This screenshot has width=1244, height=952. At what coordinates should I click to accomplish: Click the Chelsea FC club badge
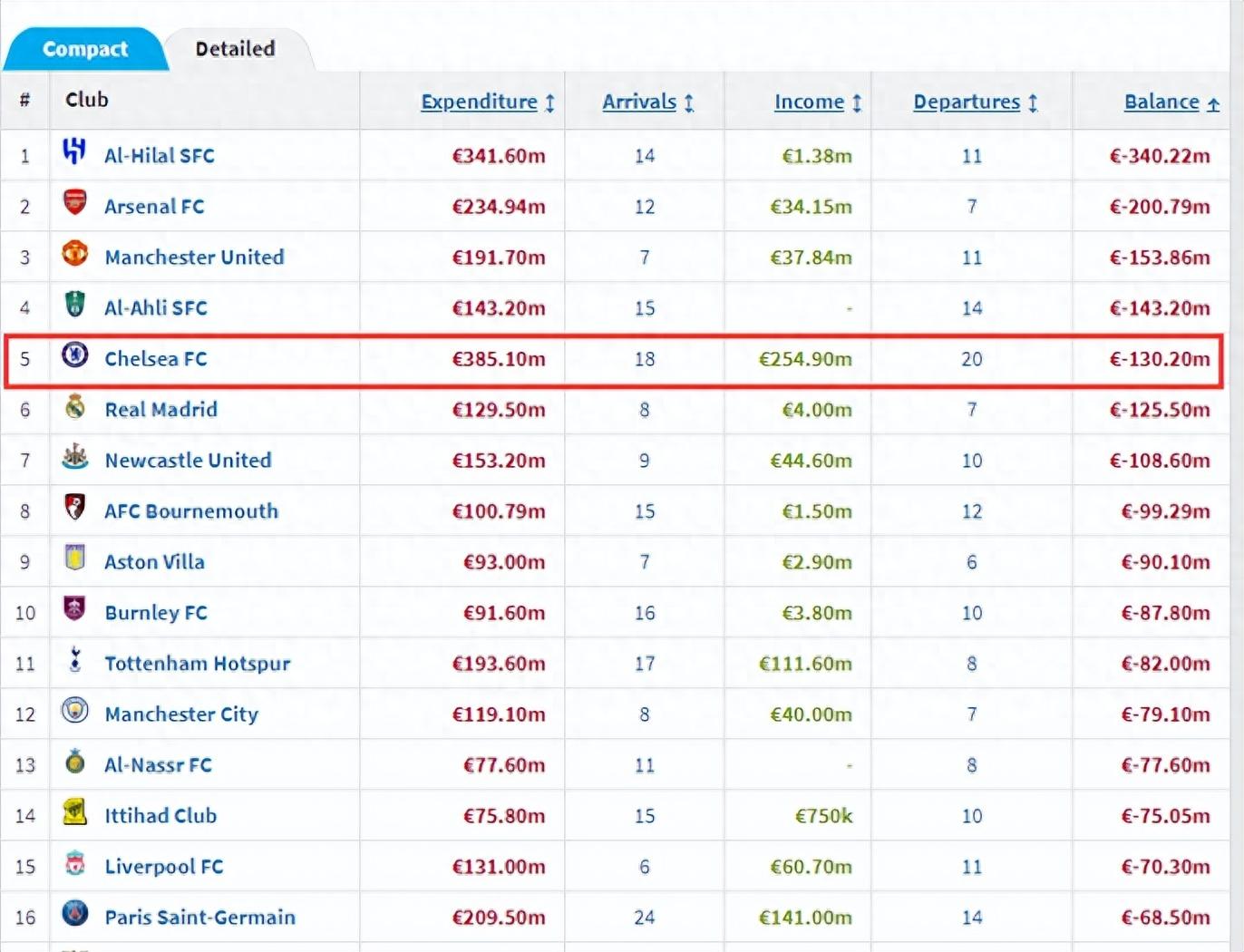(x=74, y=355)
